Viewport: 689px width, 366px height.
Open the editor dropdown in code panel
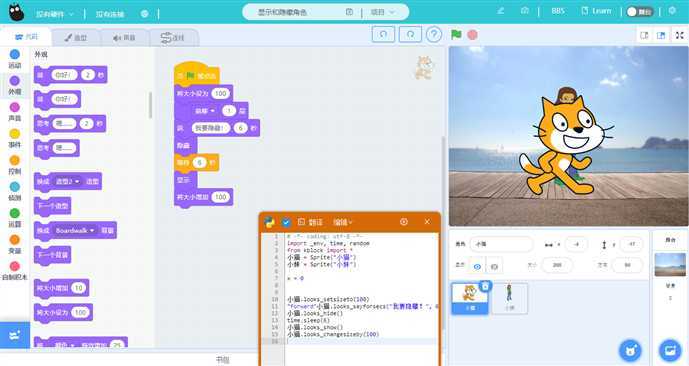pyautogui.click(x=342, y=222)
